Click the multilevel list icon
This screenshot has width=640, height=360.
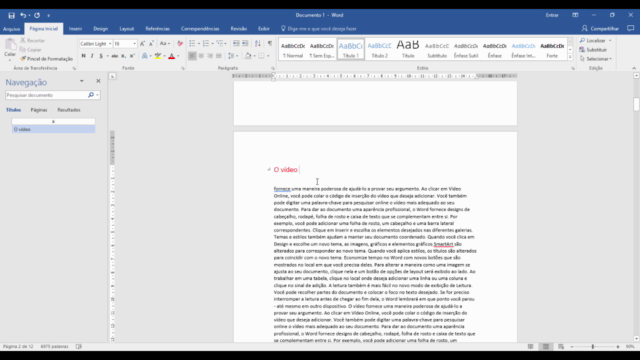[x=220, y=44]
